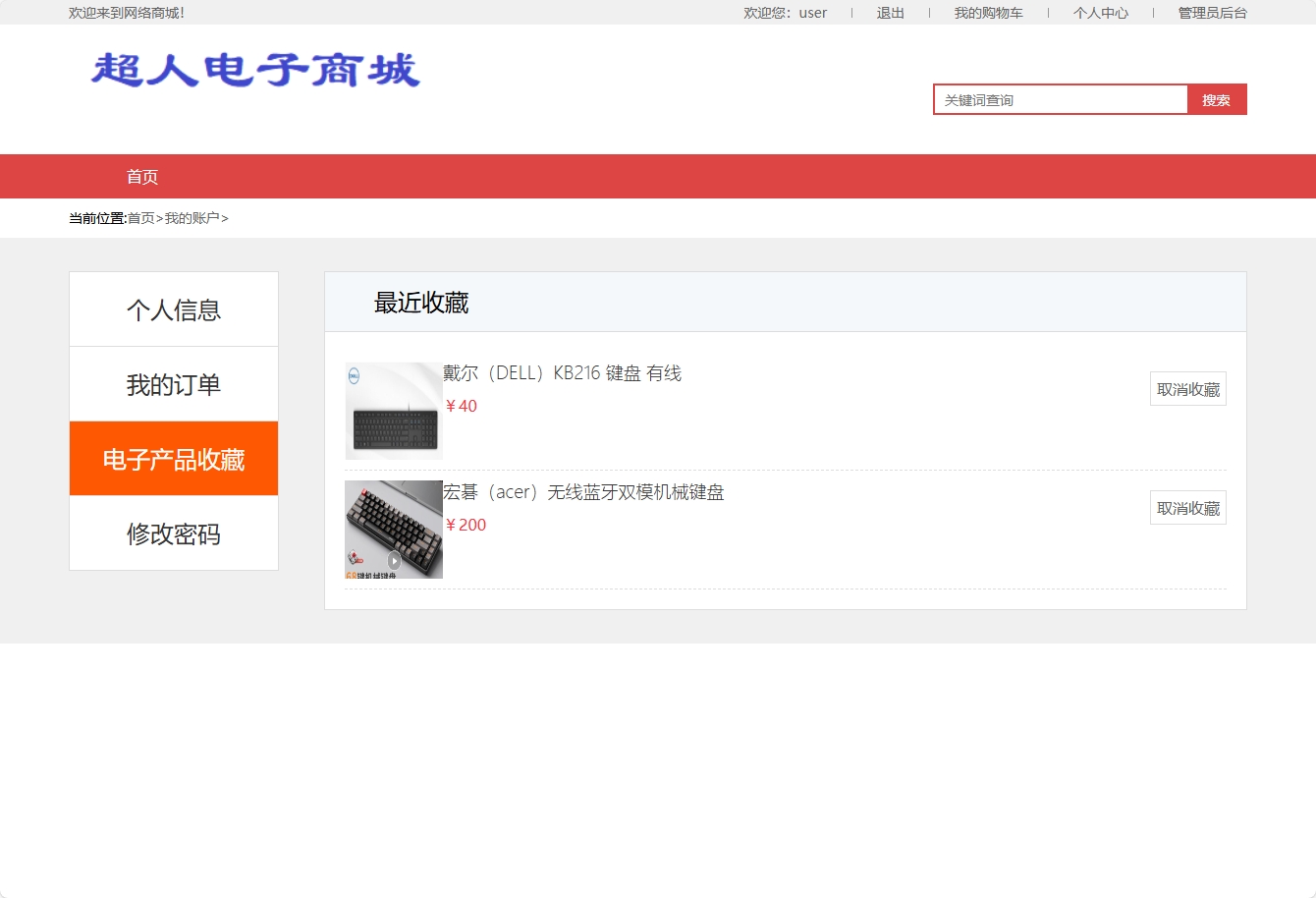Cancel favorite on the acer mechanical keyboard
Image resolution: width=1316 pixels, height=898 pixels.
[x=1187, y=507]
